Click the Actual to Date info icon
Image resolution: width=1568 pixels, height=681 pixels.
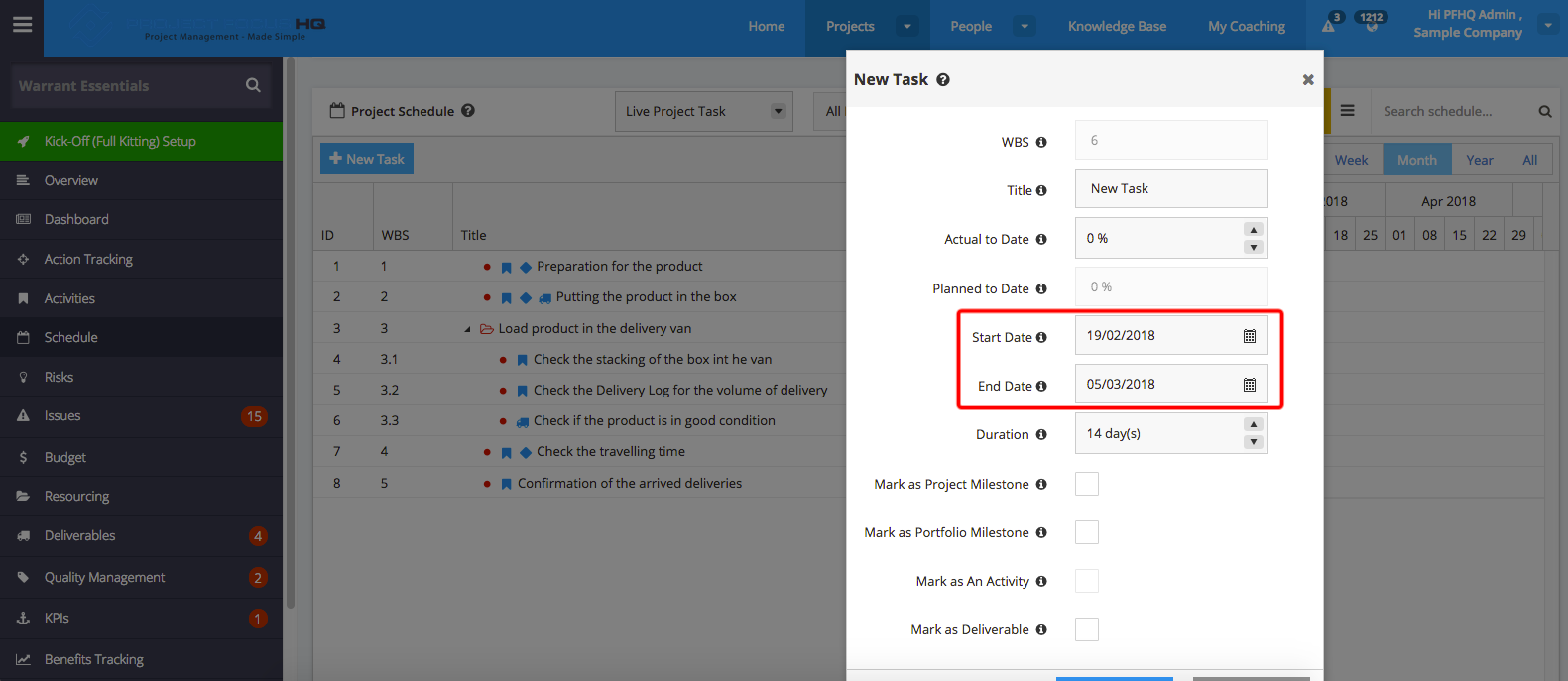click(x=1041, y=239)
